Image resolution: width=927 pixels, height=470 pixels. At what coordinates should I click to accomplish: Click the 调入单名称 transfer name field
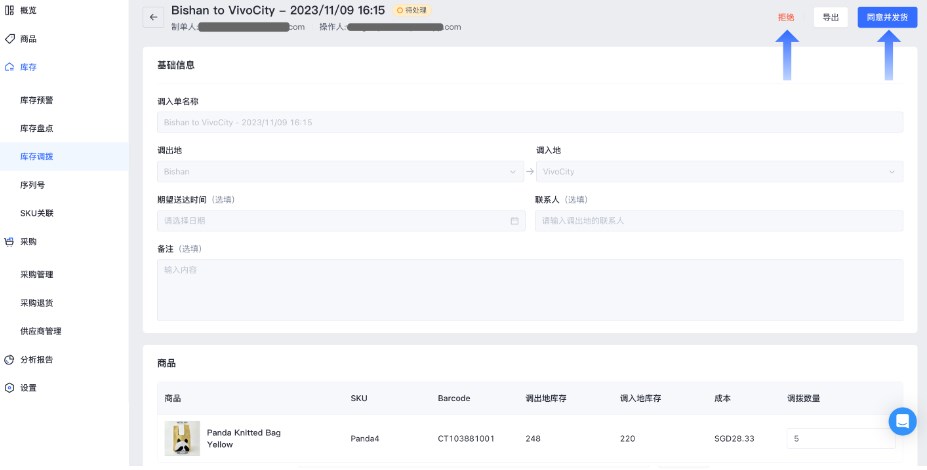point(530,122)
